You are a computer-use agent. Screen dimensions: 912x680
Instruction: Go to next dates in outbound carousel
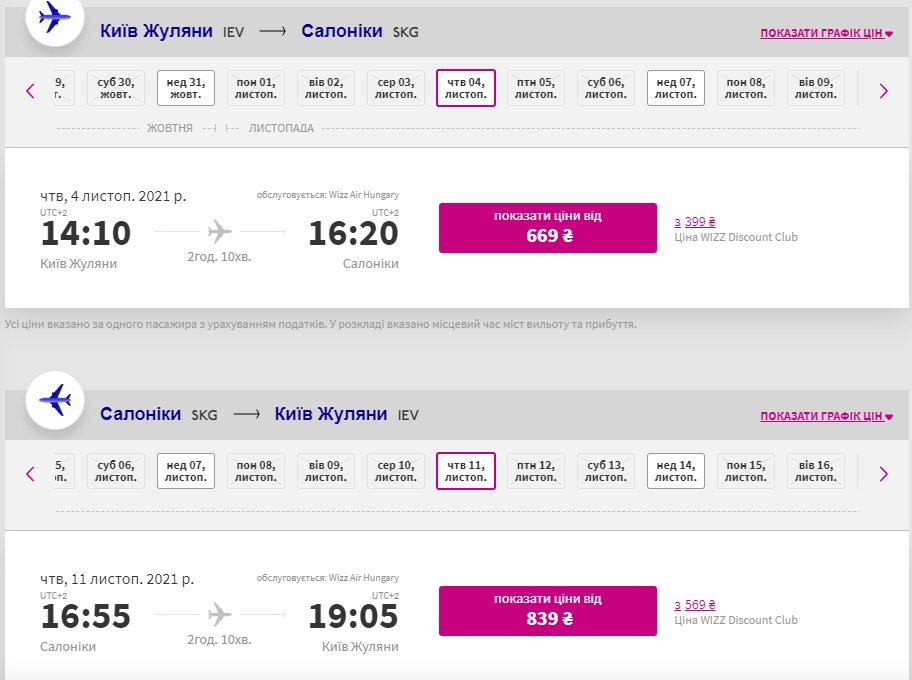pyautogui.click(x=883, y=90)
